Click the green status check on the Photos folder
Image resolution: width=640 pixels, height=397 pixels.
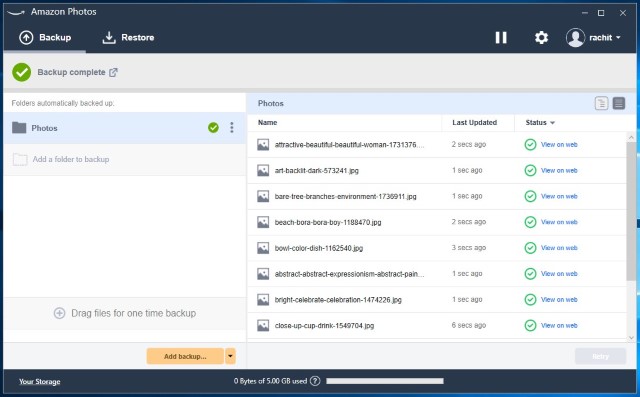point(213,128)
